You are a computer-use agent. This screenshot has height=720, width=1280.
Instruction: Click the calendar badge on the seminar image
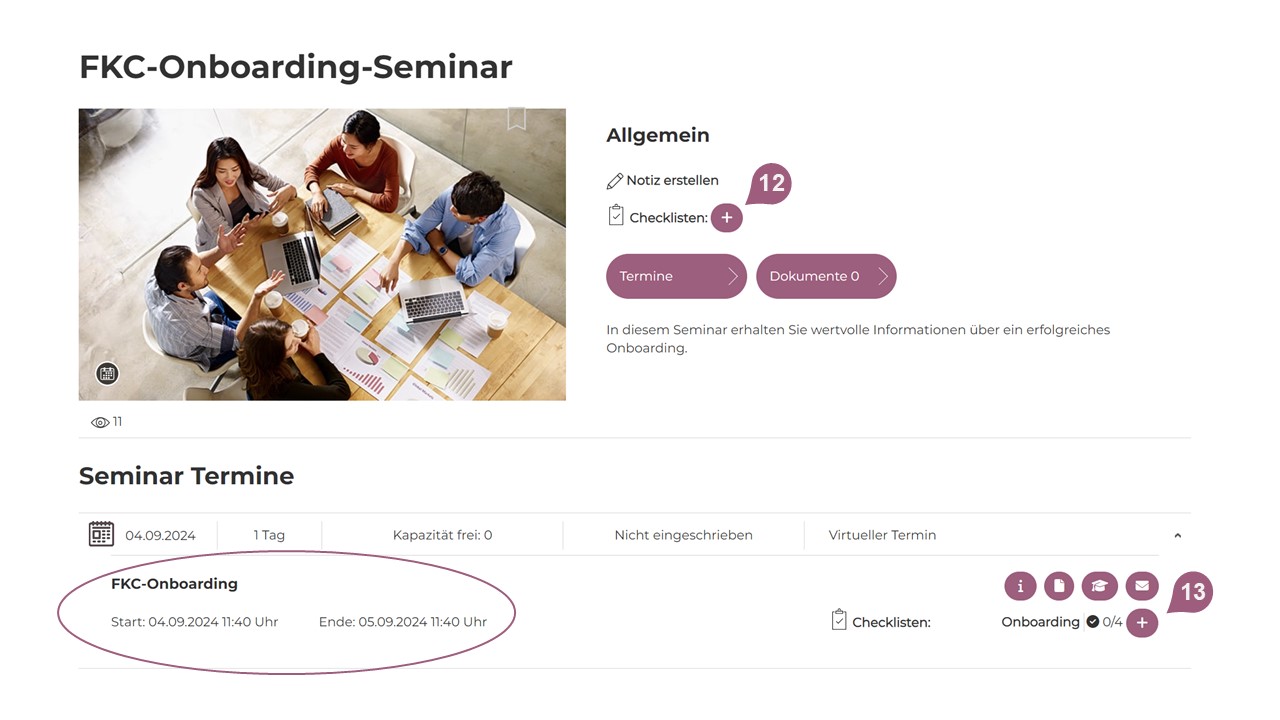pos(107,374)
